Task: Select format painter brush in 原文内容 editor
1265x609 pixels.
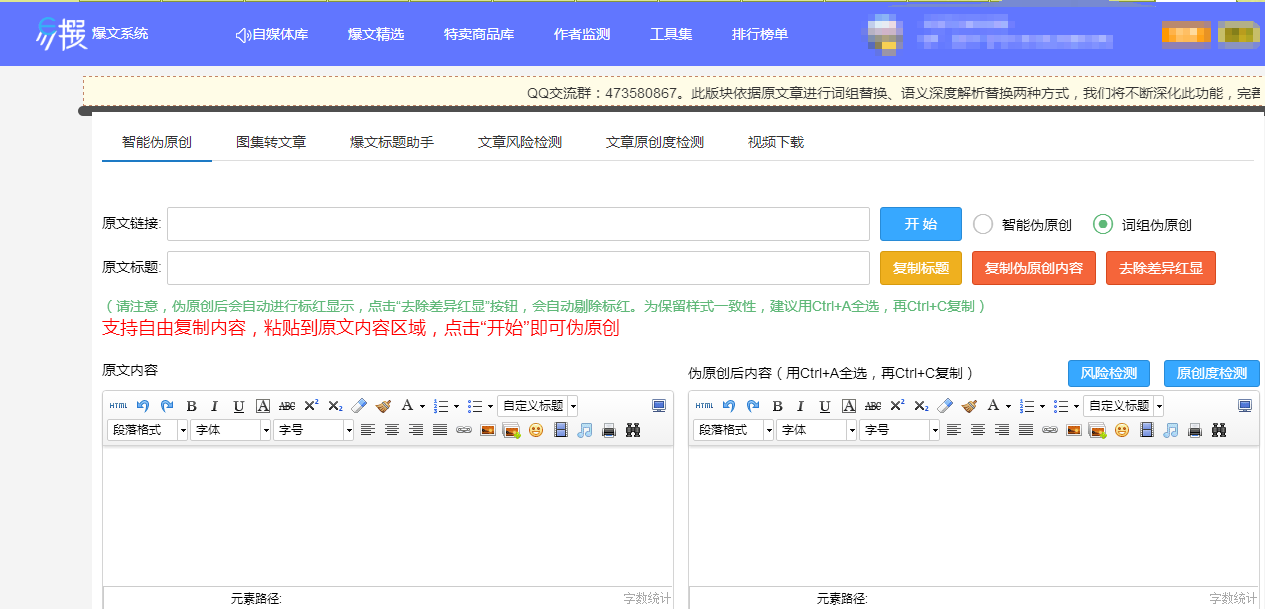Action: [x=383, y=406]
